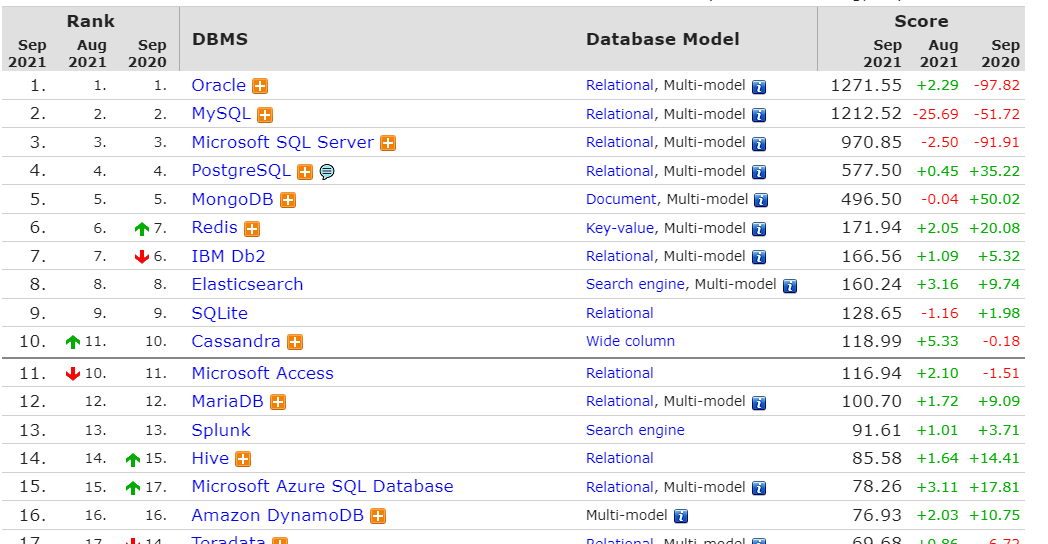Click the Relational link in Microsoft Access row
Image resolution: width=1048 pixels, height=544 pixels.
click(x=620, y=373)
